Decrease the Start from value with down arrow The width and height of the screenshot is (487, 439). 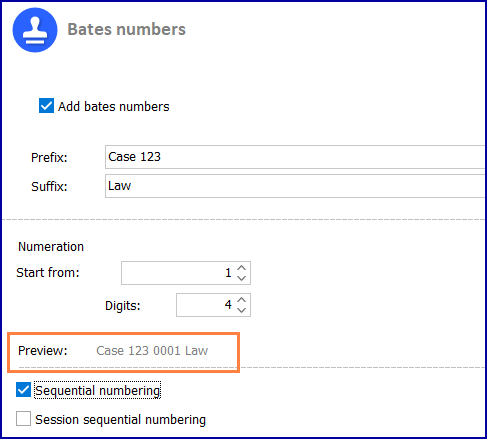pyautogui.click(x=242, y=278)
